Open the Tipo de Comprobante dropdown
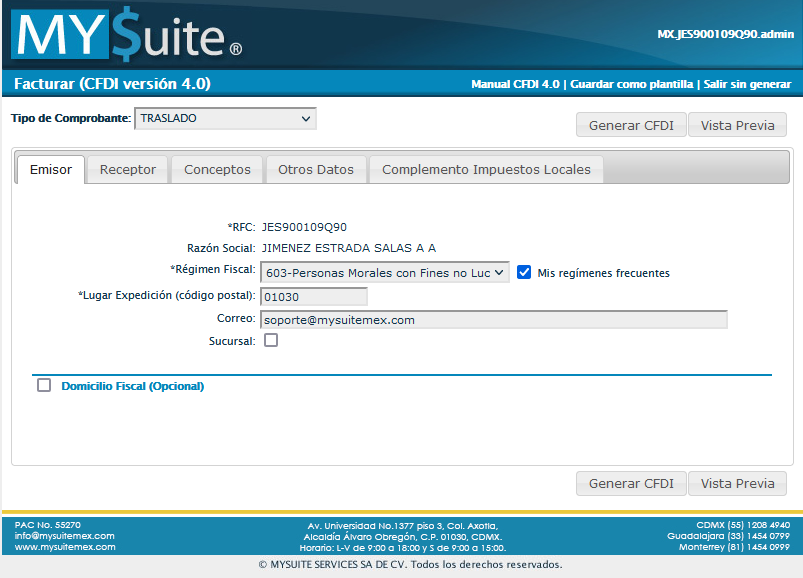 [x=225, y=119]
